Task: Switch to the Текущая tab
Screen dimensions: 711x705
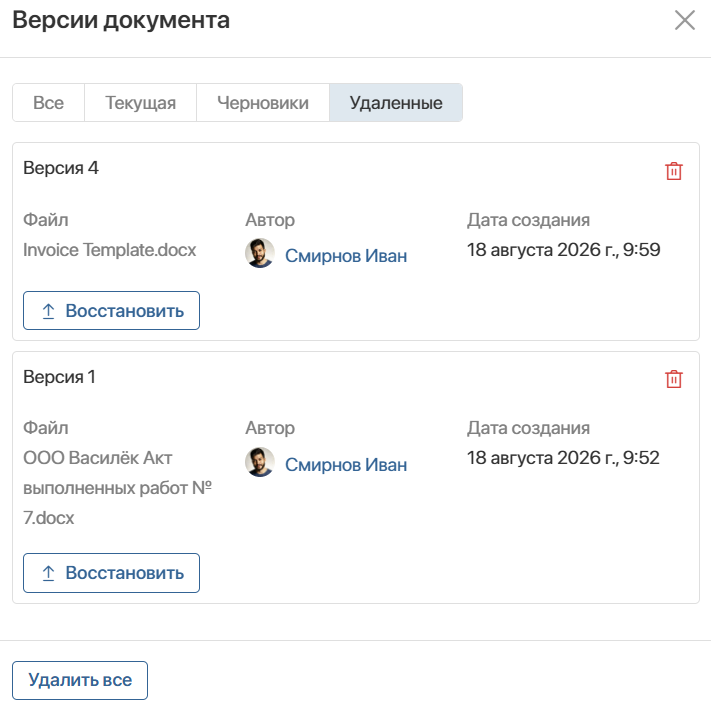Action: coord(141,102)
